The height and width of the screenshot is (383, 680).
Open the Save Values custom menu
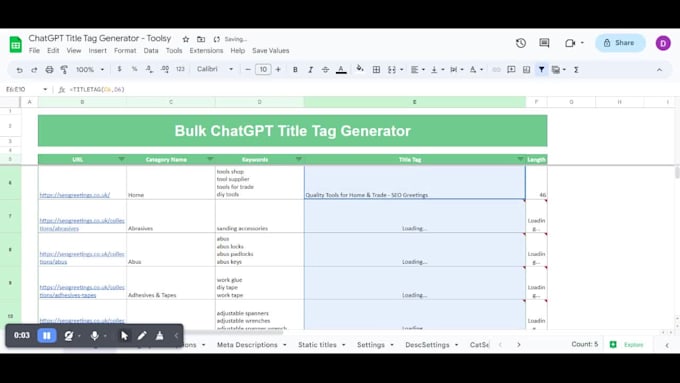pos(271,51)
